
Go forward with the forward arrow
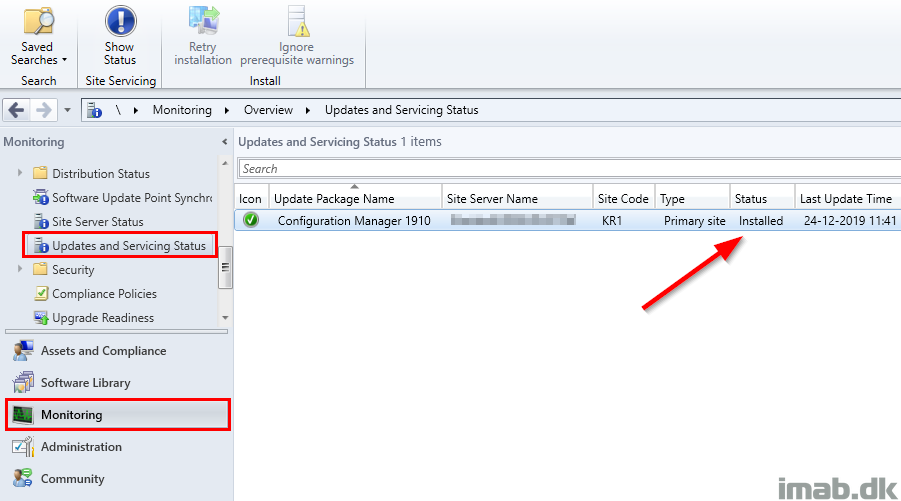tap(44, 109)
